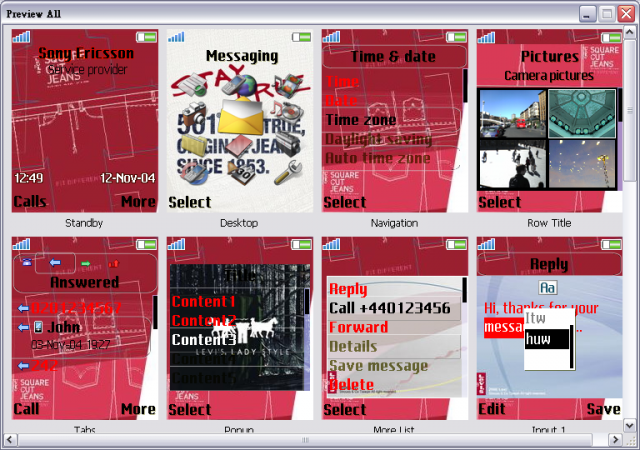Click the vertical scrollbar thumb
Image resolution: width=640 pixels, height=450 pixels.
629,109
